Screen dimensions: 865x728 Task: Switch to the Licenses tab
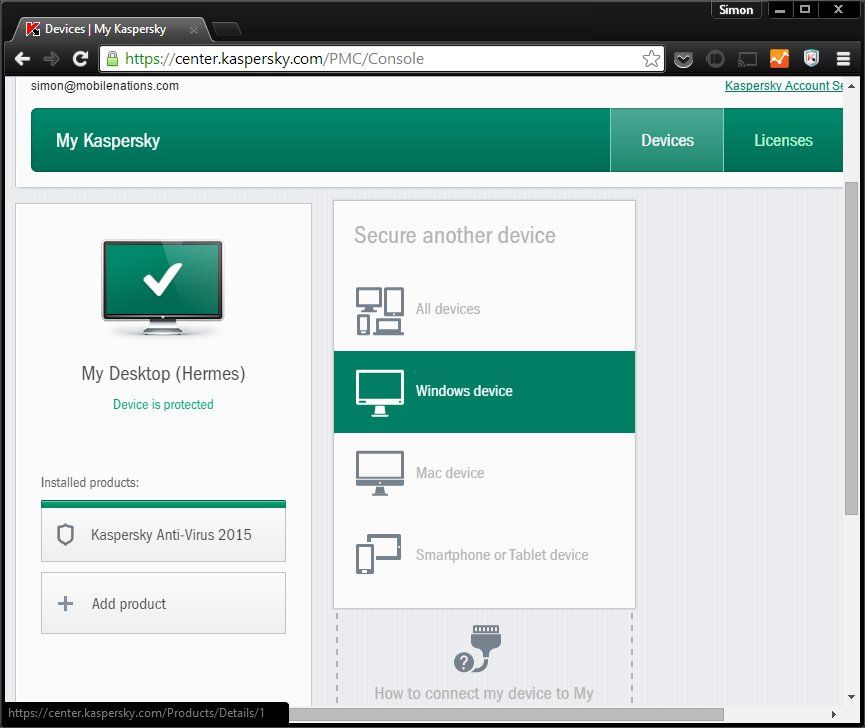pyautogui.click(x=783, y=140)
